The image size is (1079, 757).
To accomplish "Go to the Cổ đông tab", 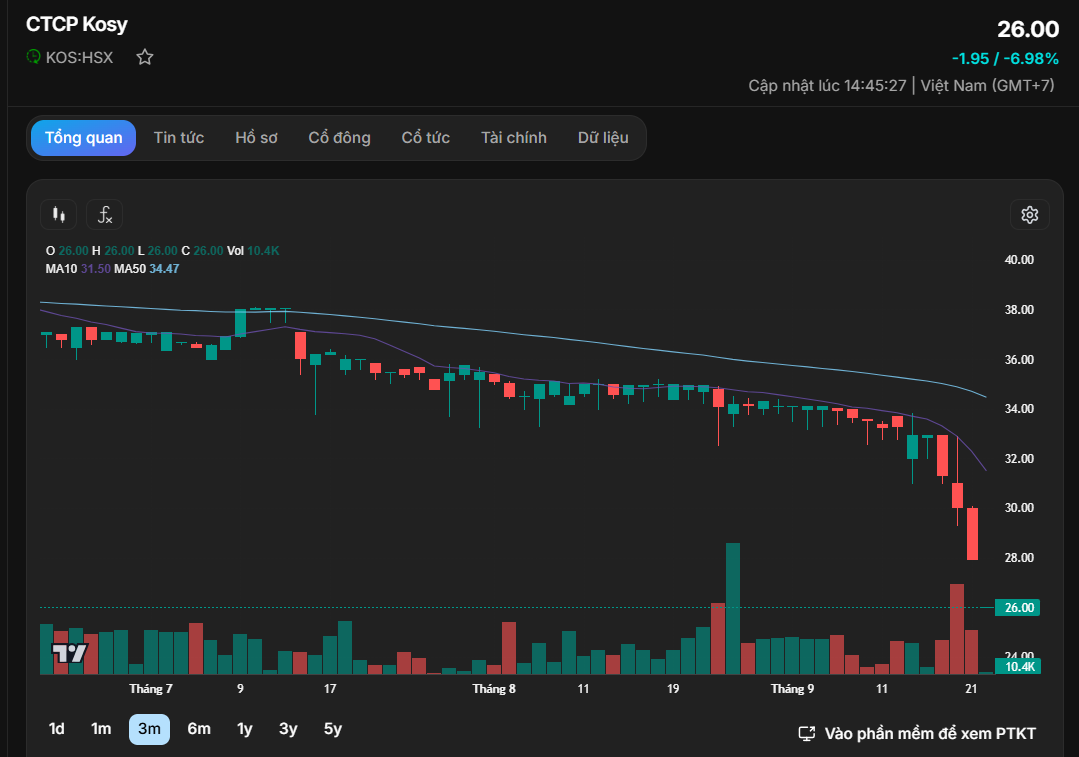I will (339, 138).
